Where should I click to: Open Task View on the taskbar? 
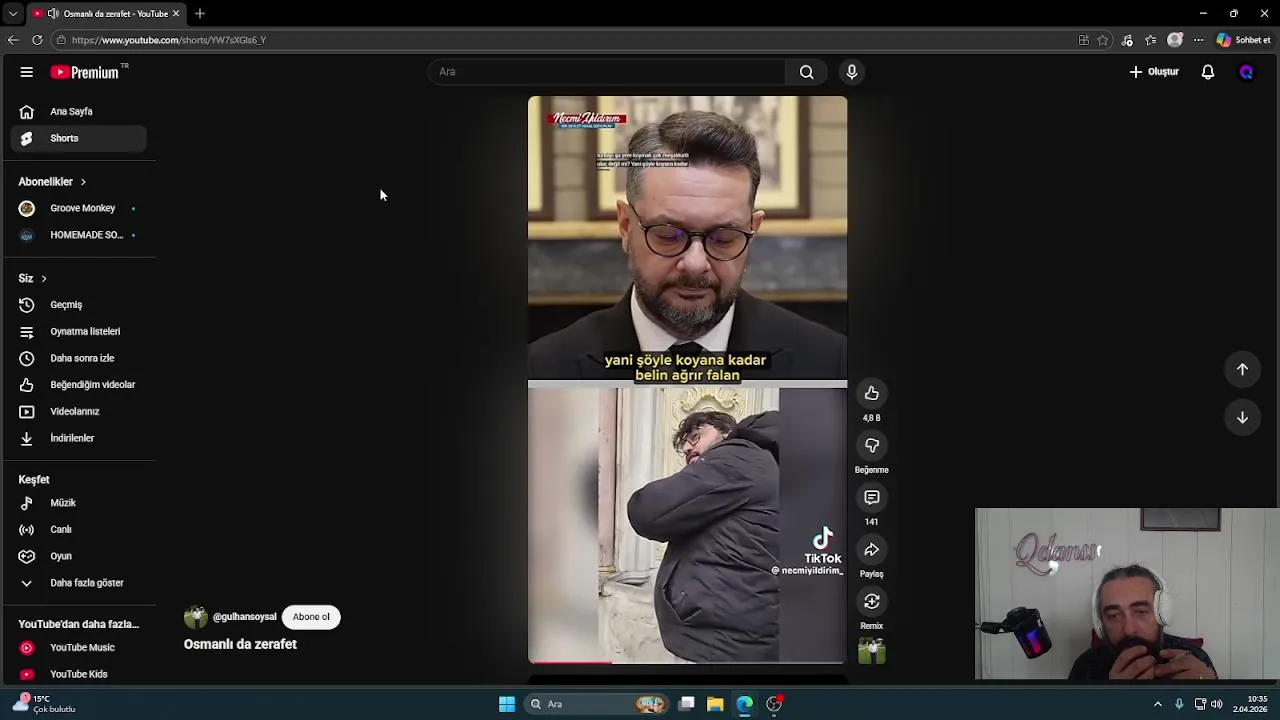click(x=687, y=704)
